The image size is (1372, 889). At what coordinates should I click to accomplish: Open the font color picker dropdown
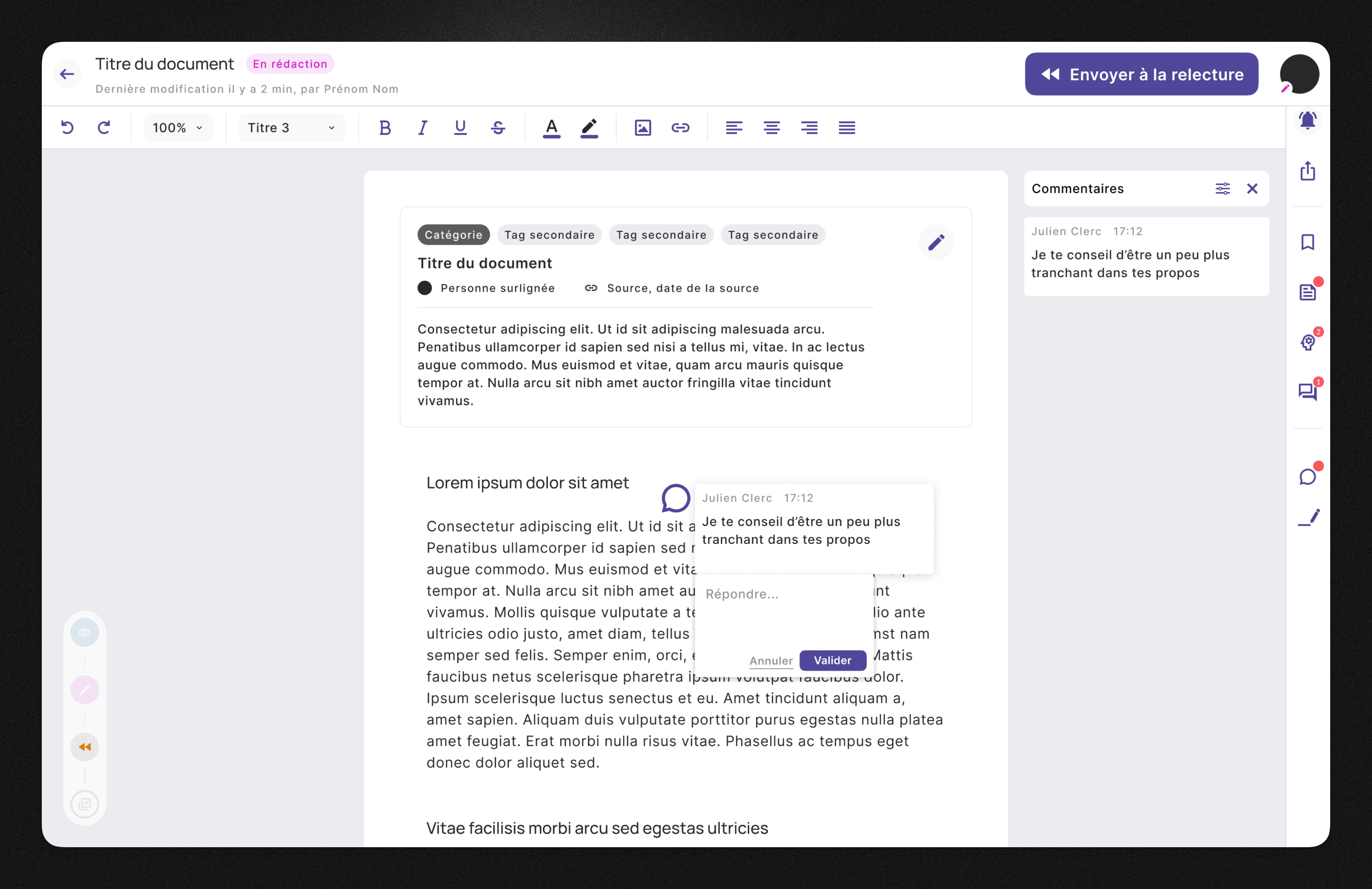click(551, 127)
